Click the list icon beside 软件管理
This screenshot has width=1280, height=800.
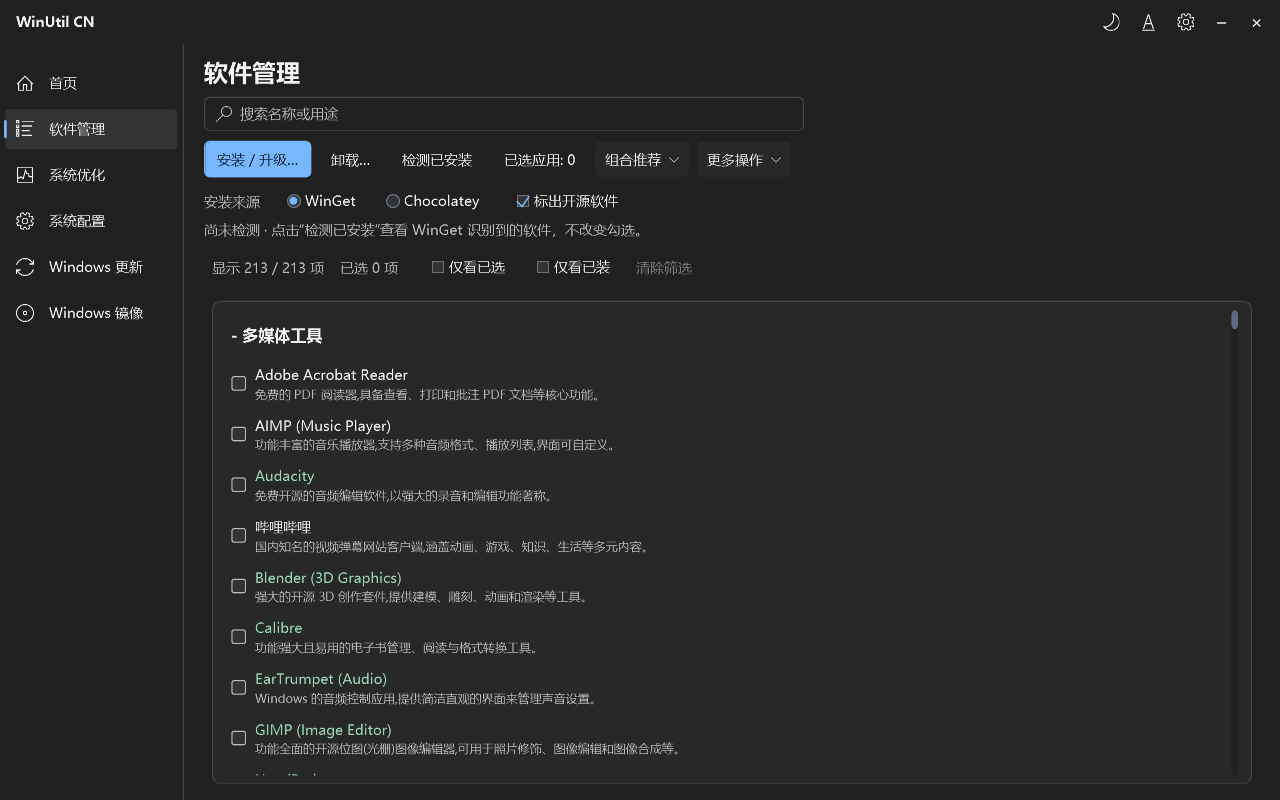tap(25, 129)
